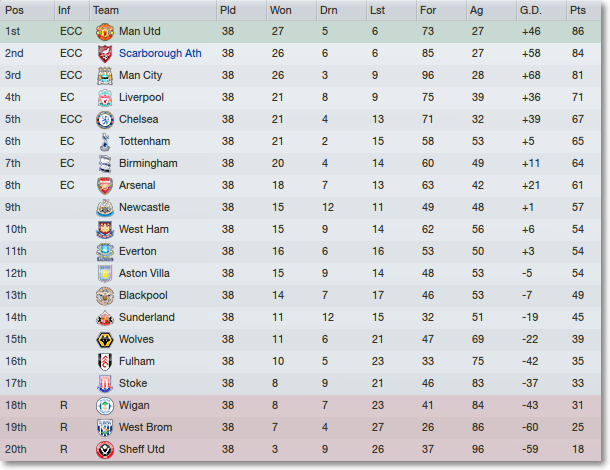Screen dimensions: 610x470
Task: Open the Birmingham team name link
Action: 147,164
